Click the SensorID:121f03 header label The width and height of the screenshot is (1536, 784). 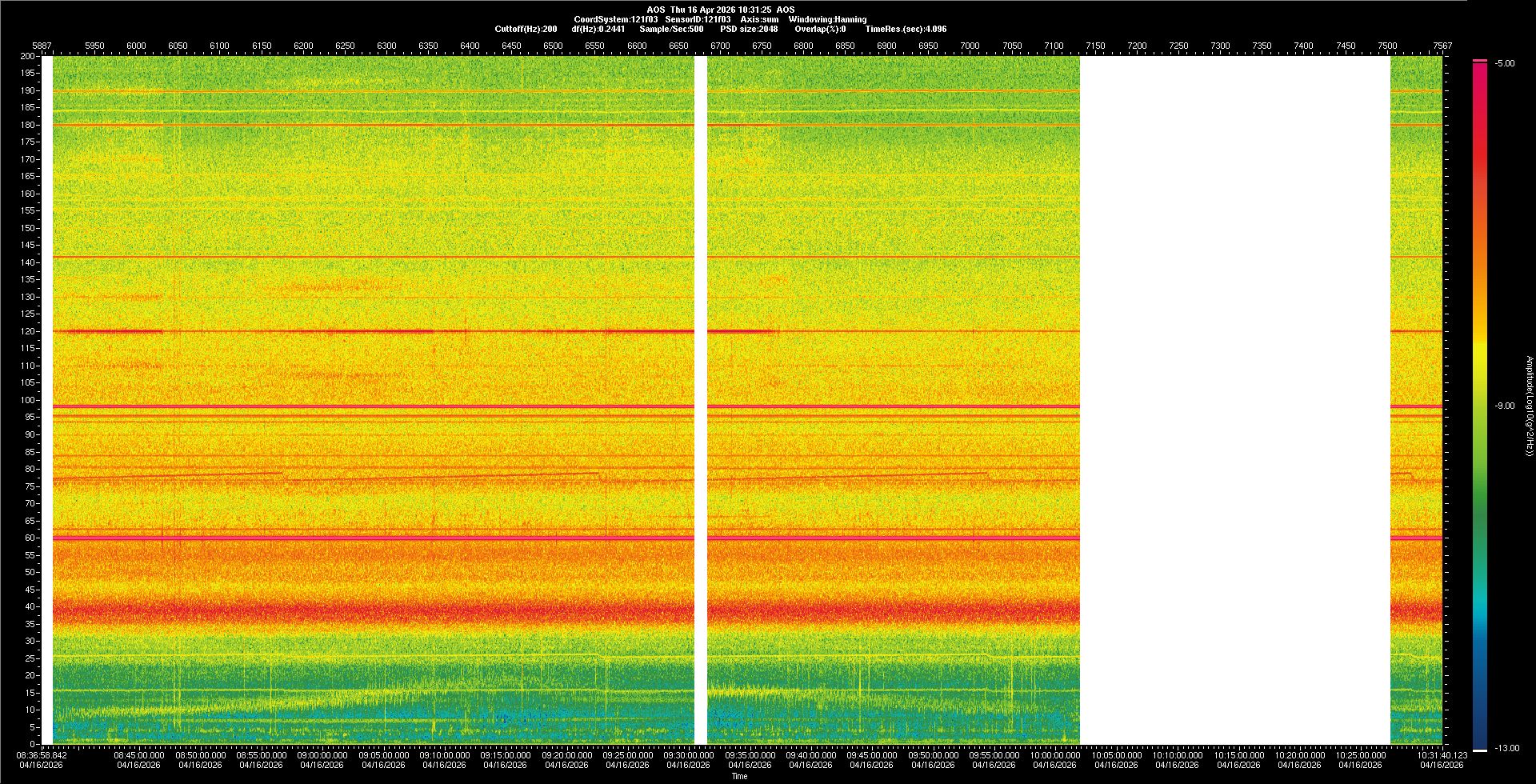coord(698,19)
